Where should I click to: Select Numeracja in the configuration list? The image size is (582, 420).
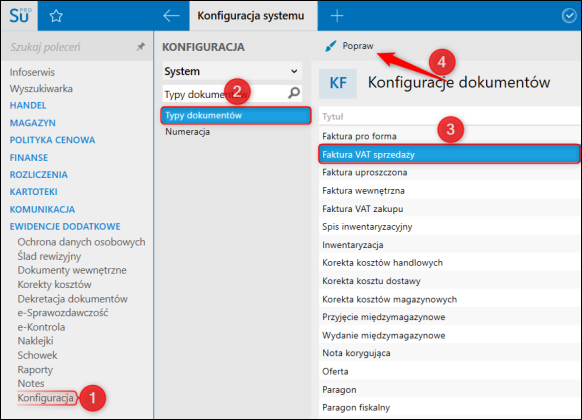coord(187,132)
